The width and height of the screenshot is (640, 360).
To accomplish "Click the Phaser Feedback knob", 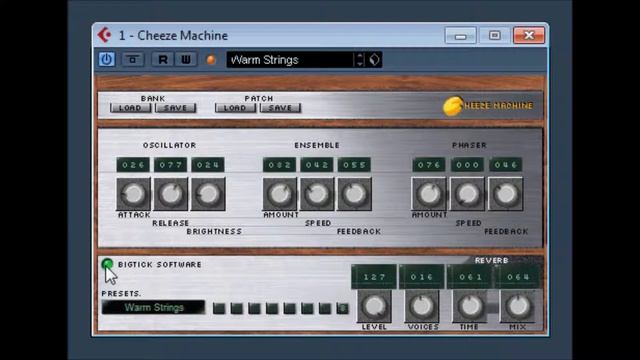I will click(x=506, y=194).
